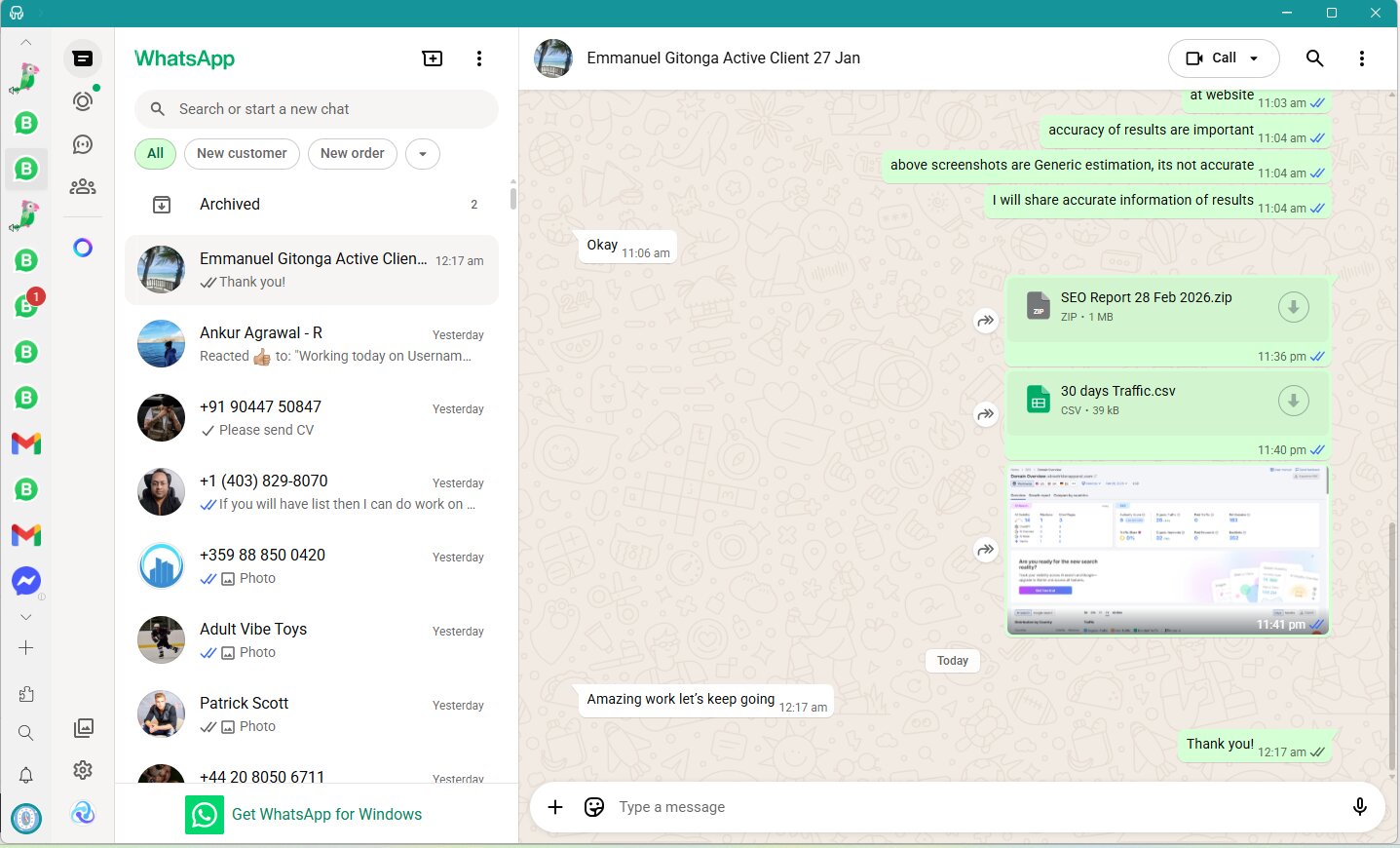Download the SEO Report 28 Feb 2026.zip file

tap(1293, 307)
